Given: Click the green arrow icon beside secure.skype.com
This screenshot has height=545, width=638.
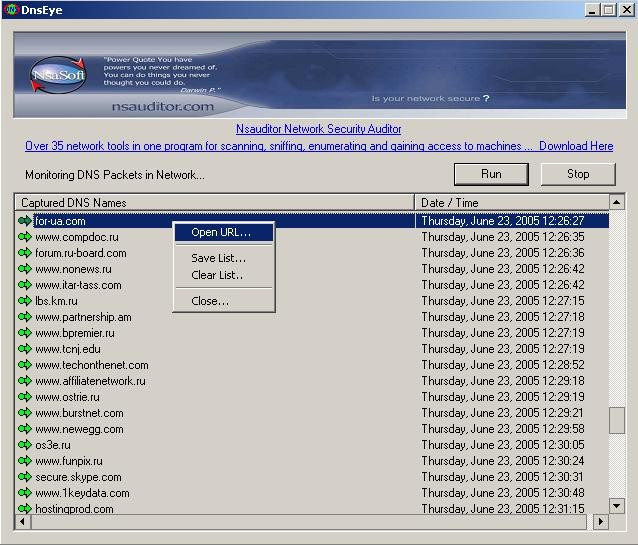Looking at the screenshot, I should [x=25, y=477].
